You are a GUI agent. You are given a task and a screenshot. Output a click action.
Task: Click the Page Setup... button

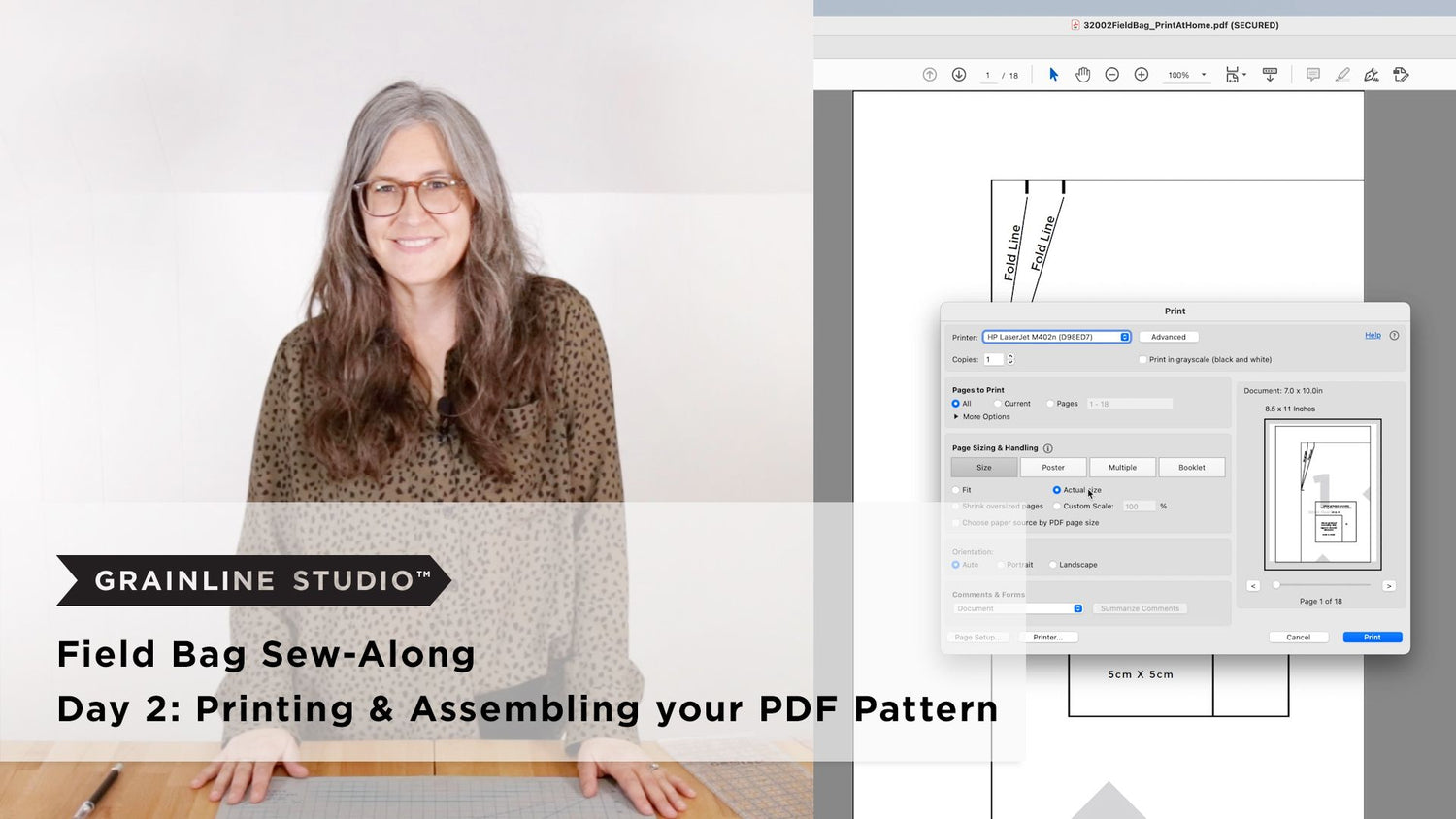pos(977,638)
